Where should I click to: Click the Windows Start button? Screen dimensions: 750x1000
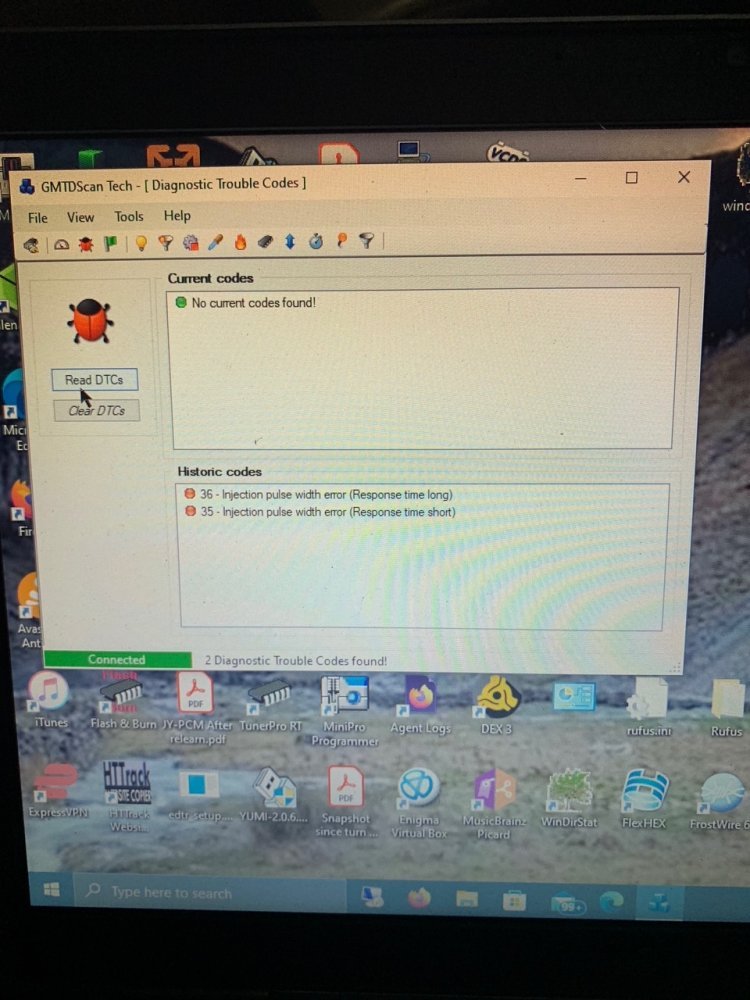51,890
